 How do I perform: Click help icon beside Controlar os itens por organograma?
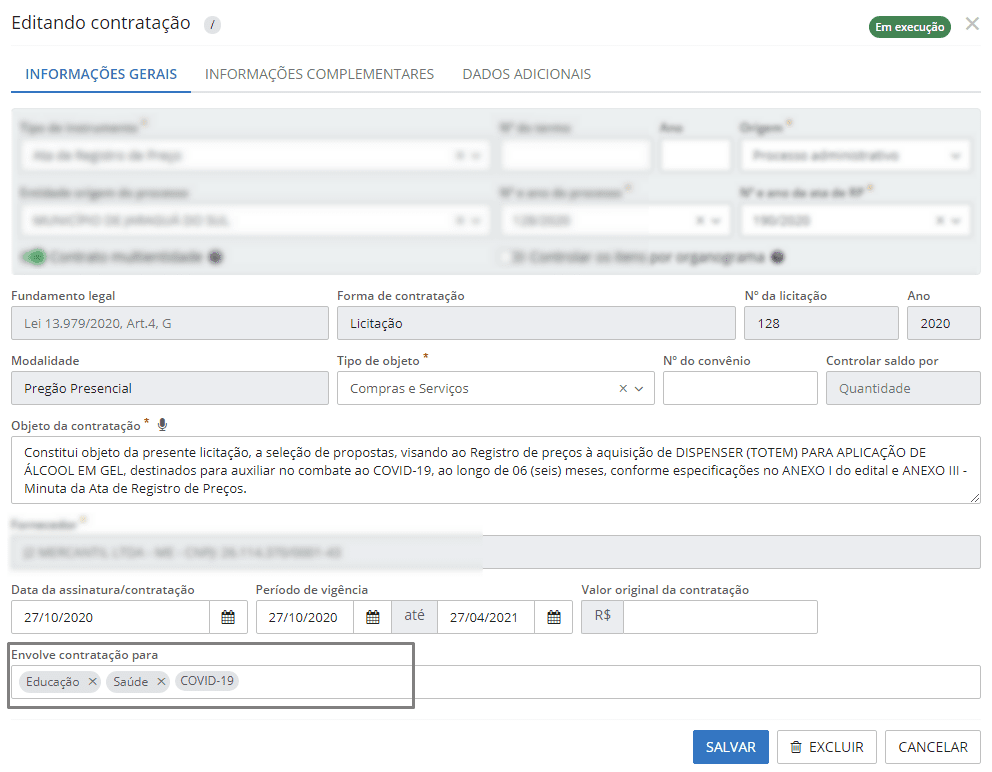click(778, 257)
